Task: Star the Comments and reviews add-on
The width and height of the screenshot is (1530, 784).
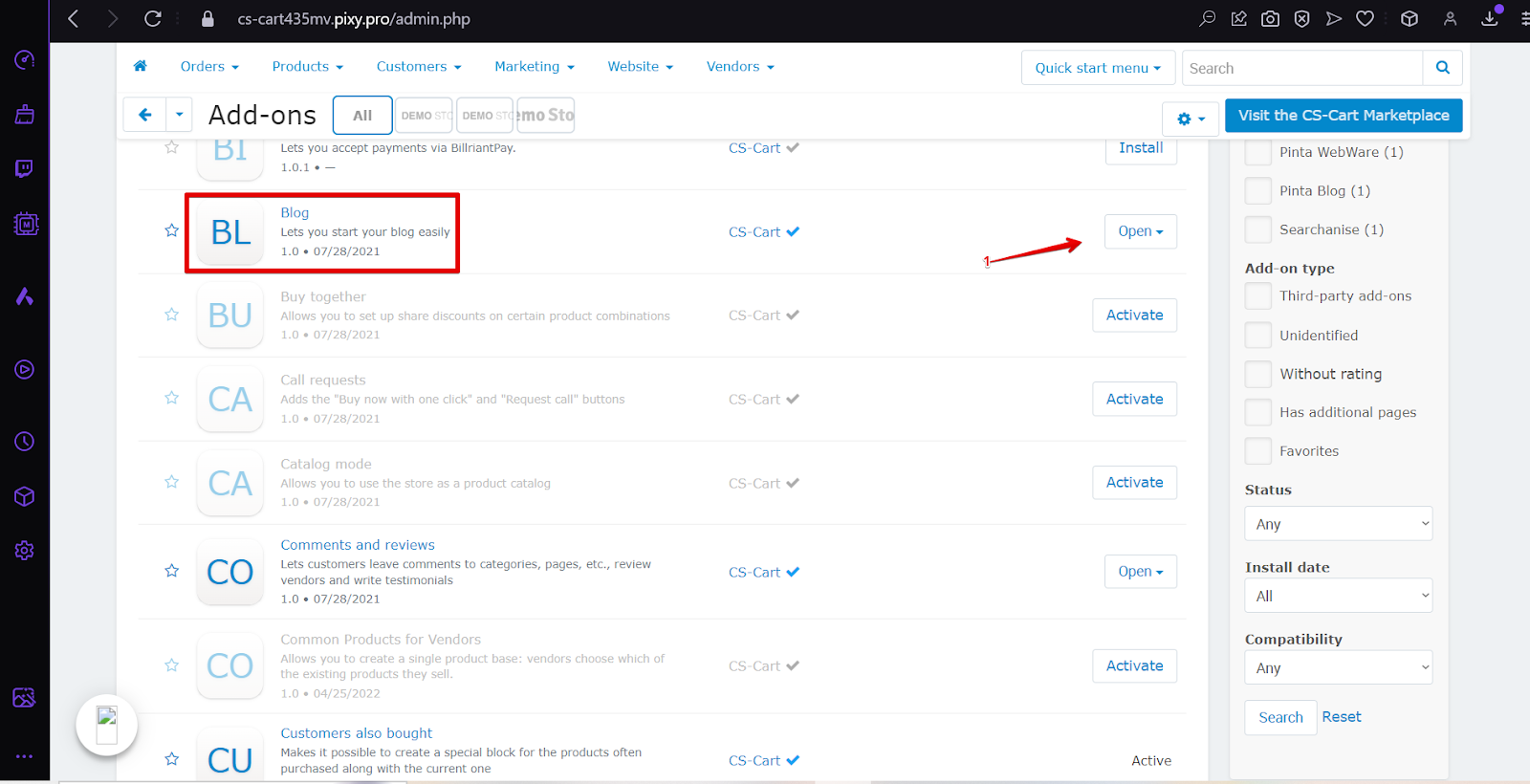Action: click(172, 571)
